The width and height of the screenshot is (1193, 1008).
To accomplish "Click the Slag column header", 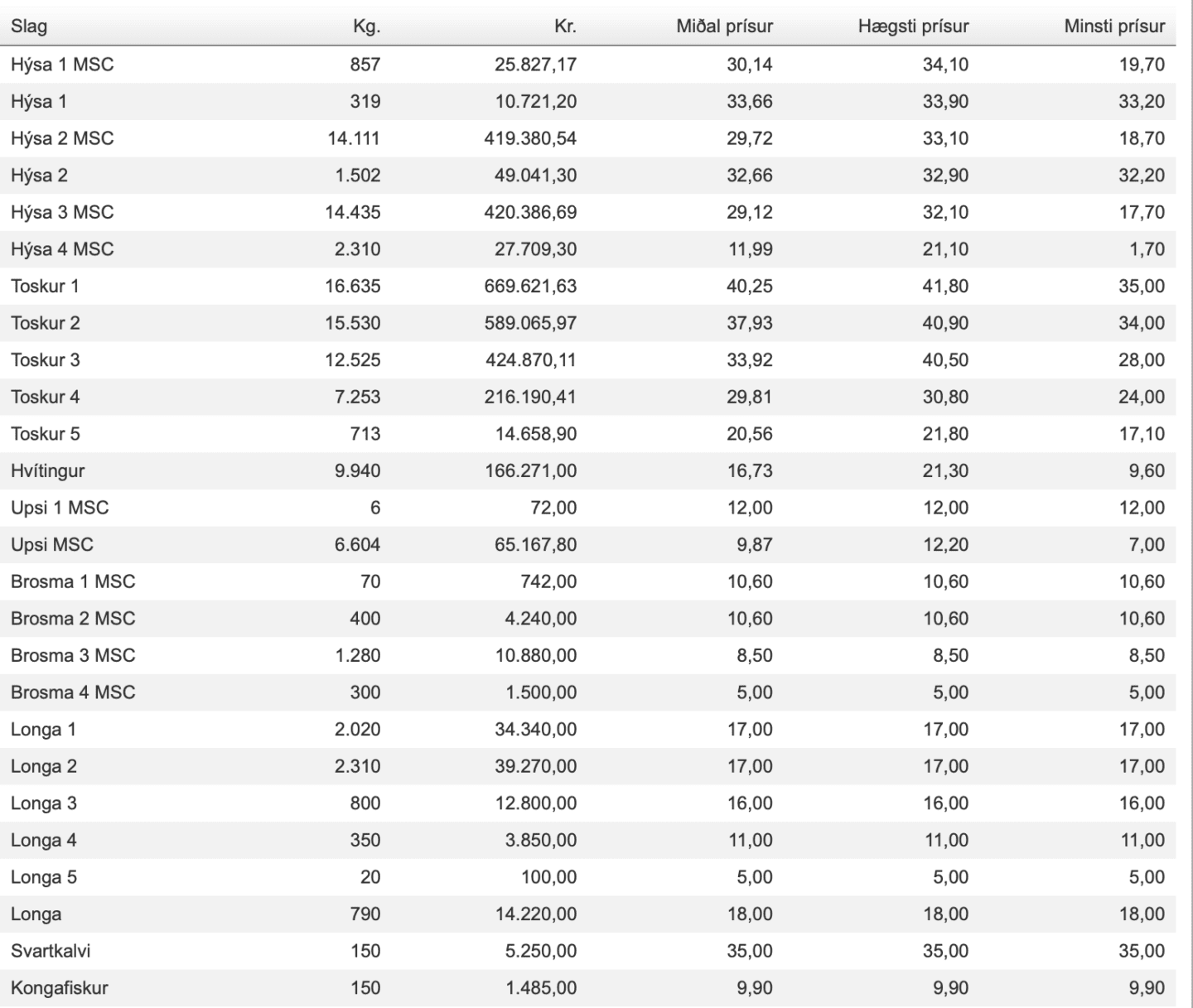I will [29, 27].
